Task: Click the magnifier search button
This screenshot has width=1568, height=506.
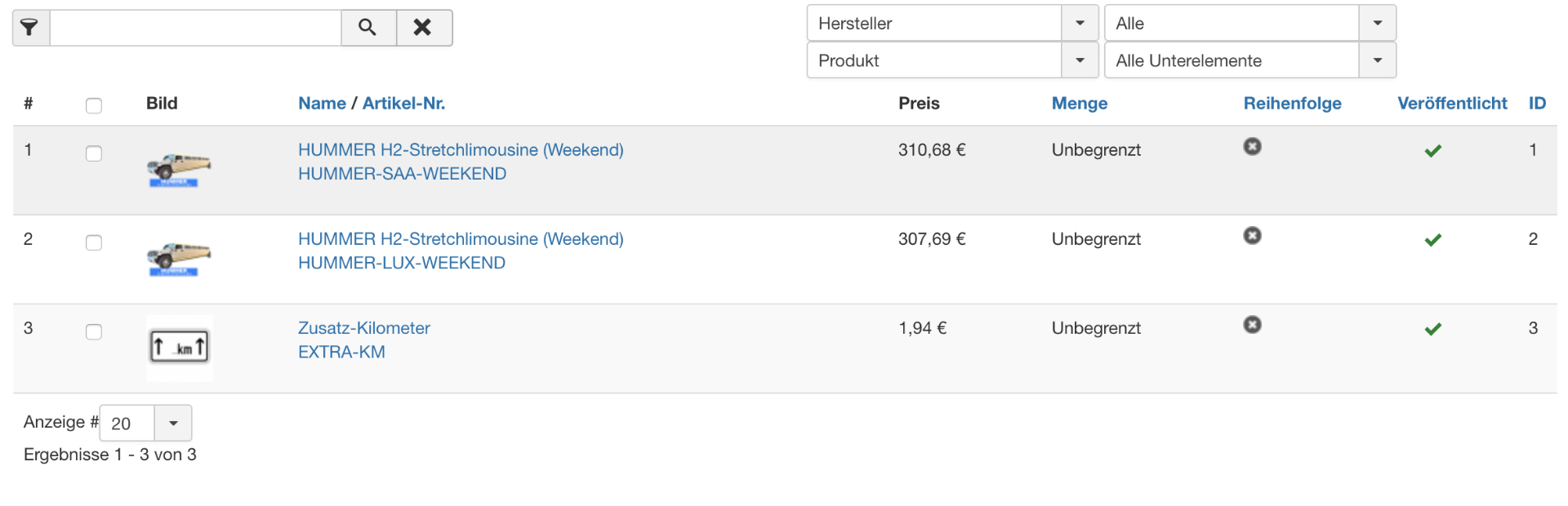Action: pyautogui.click(x=367, y=28)
